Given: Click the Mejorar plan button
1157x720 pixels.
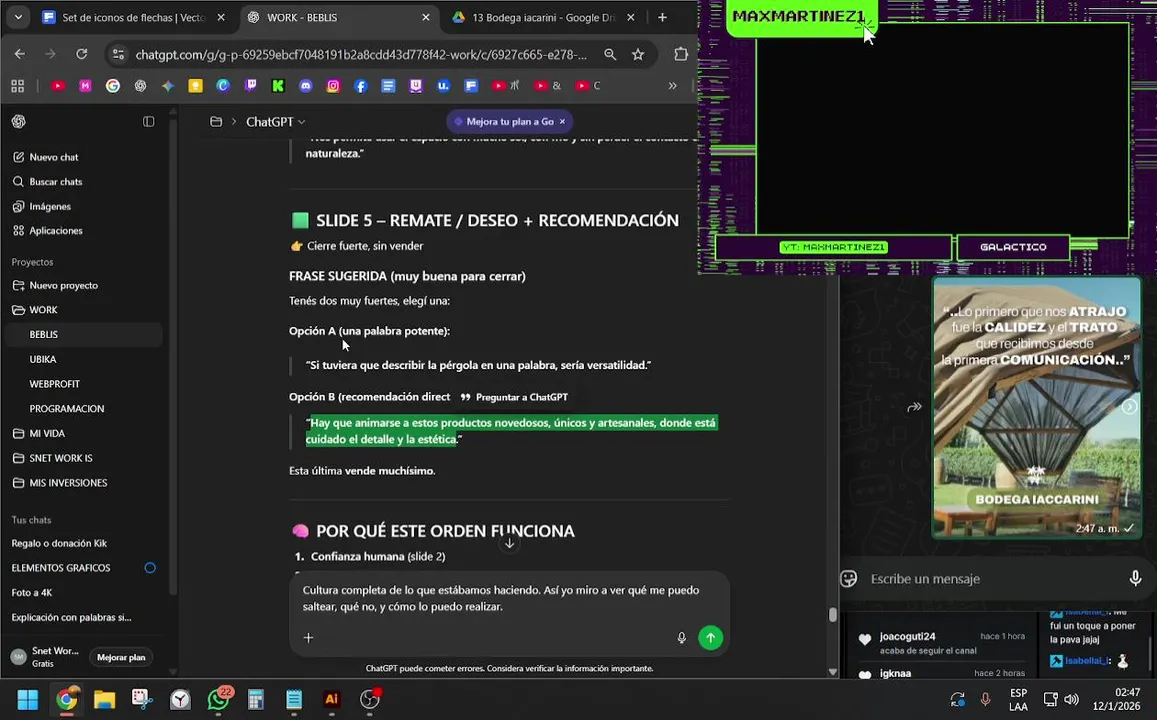Looking at the screenshot, I should pyautogui.click(x=121, y=657).
